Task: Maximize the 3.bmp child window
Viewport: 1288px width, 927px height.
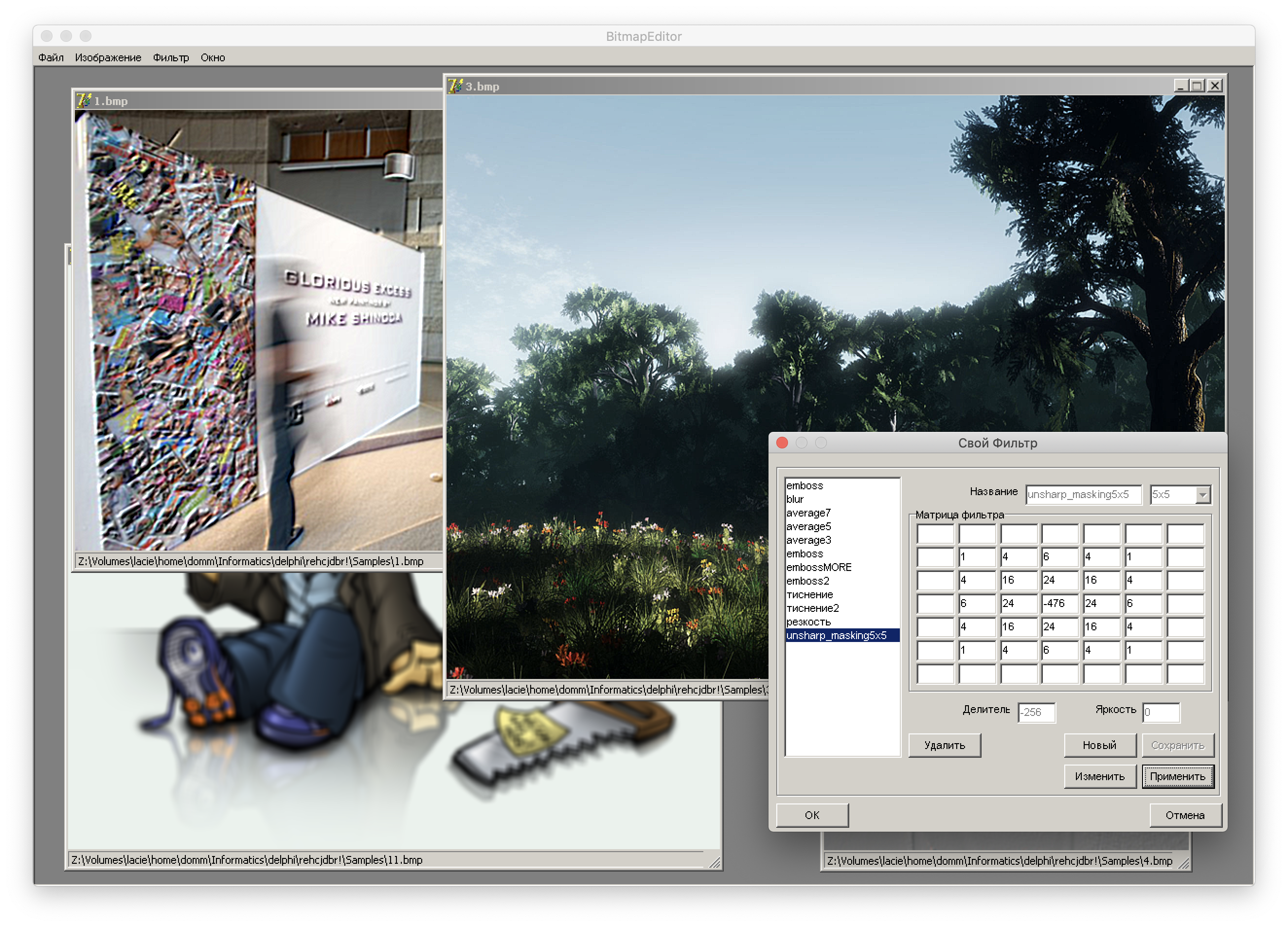Action: point(1197,86)
